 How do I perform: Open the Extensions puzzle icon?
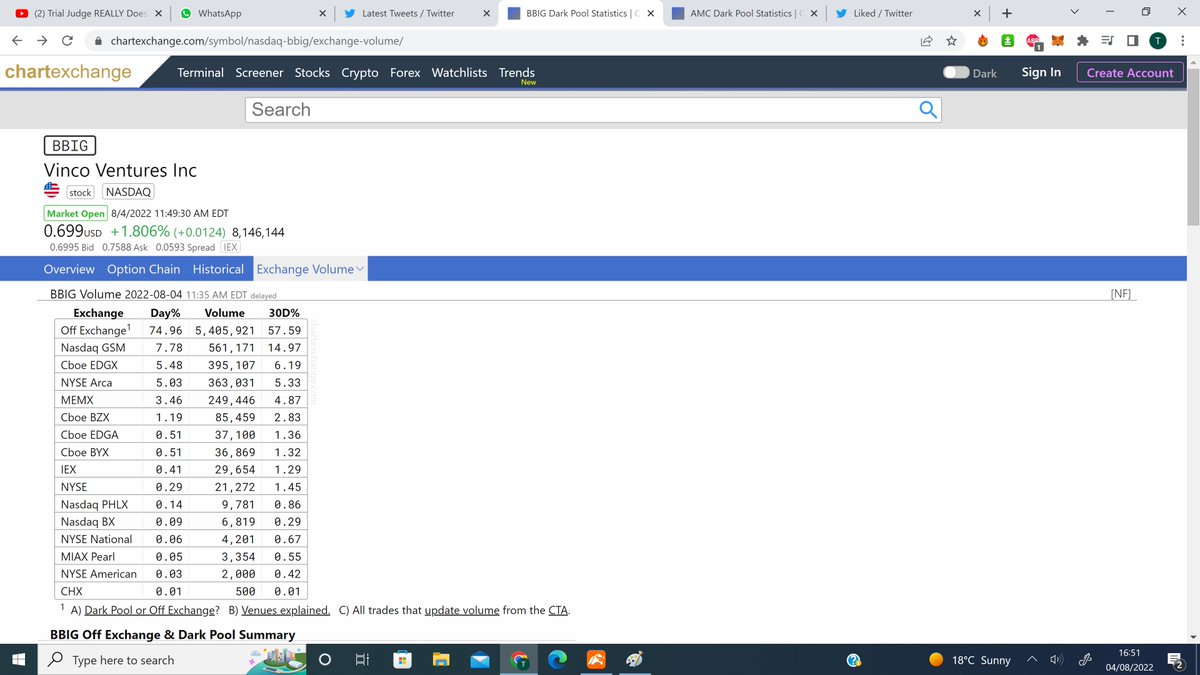1082,41
